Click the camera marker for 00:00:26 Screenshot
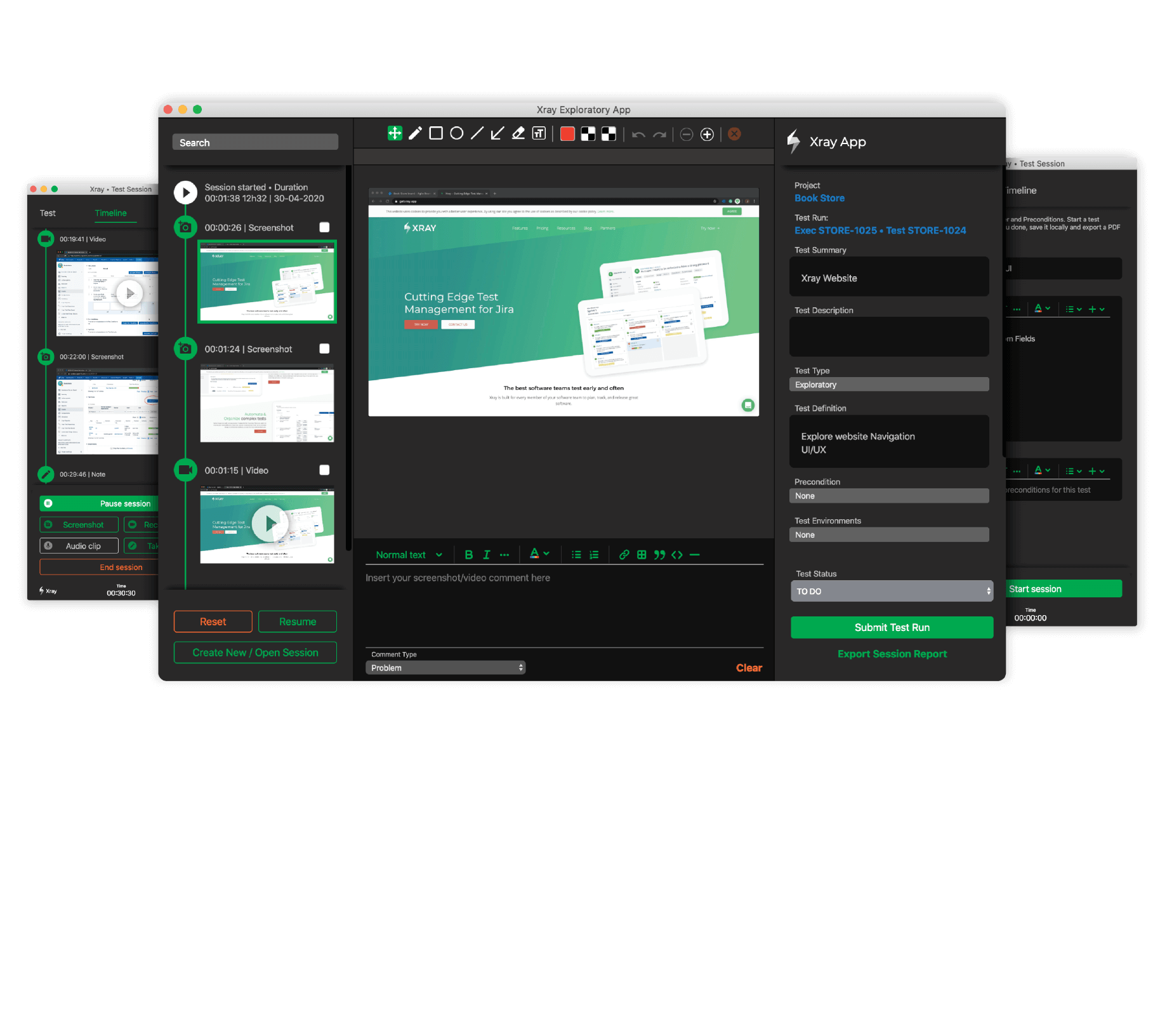Viewport: 1160px width, 1036px height. 185,227
